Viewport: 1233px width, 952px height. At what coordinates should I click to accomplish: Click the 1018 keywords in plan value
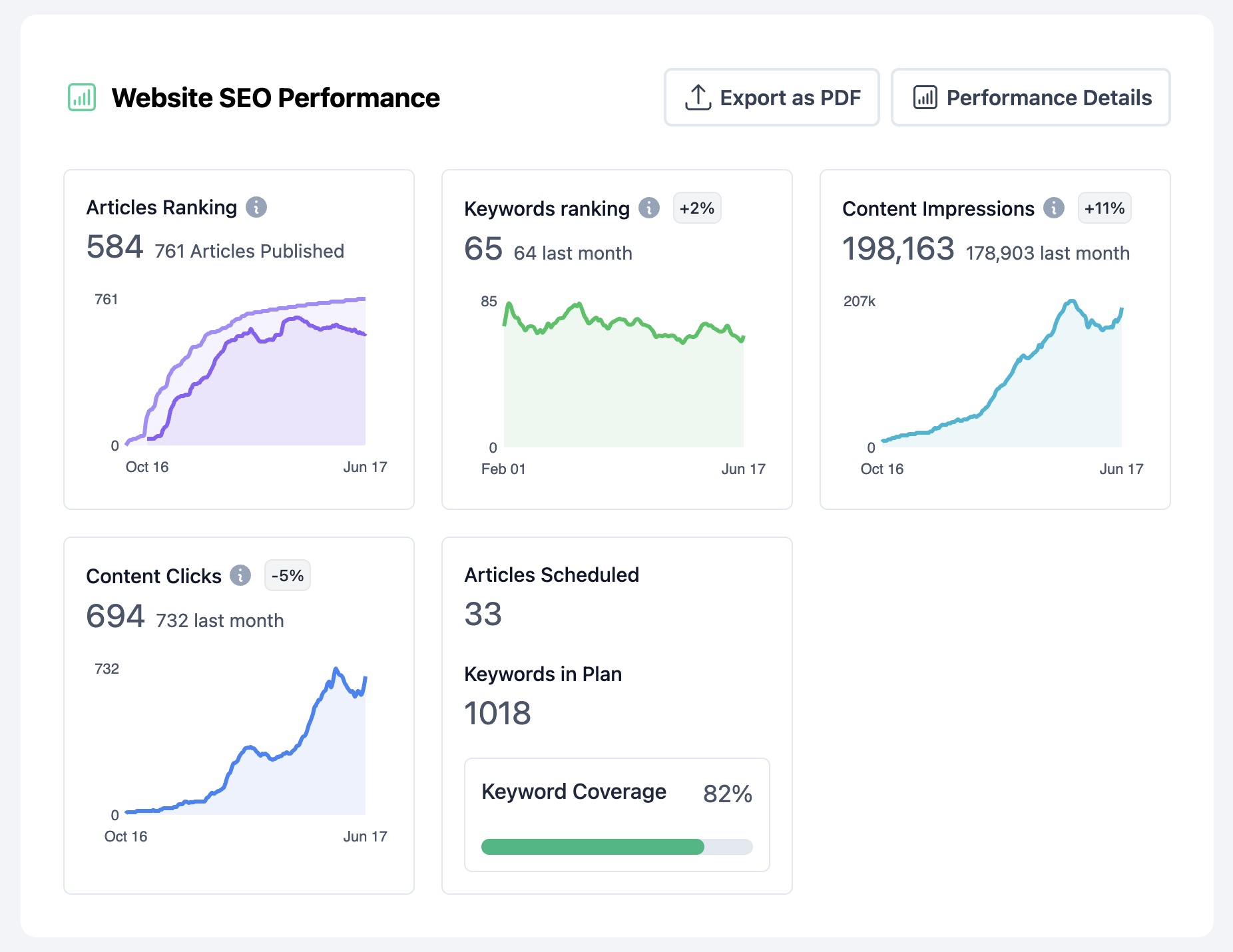(497, 714)
